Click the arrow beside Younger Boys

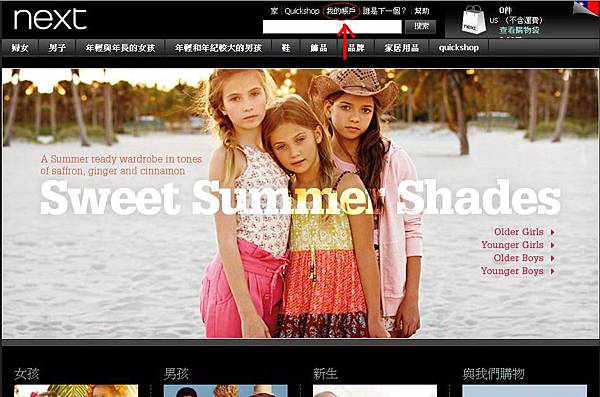[x=552, y=271]
